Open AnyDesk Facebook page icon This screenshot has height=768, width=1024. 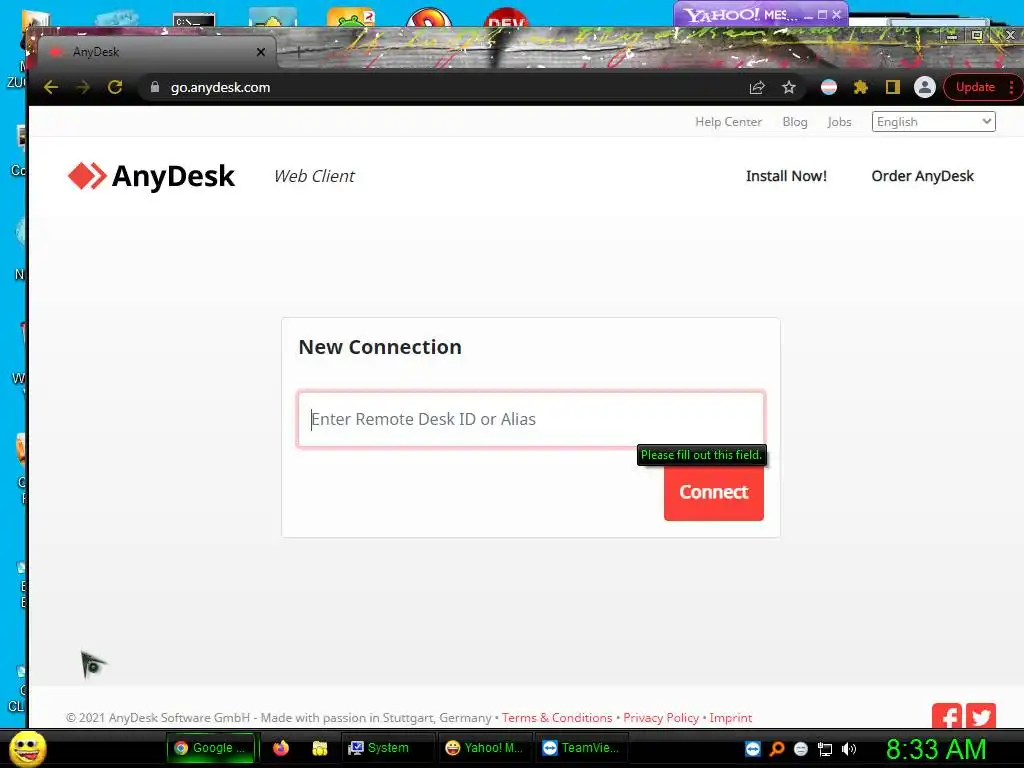pos(947,716)
